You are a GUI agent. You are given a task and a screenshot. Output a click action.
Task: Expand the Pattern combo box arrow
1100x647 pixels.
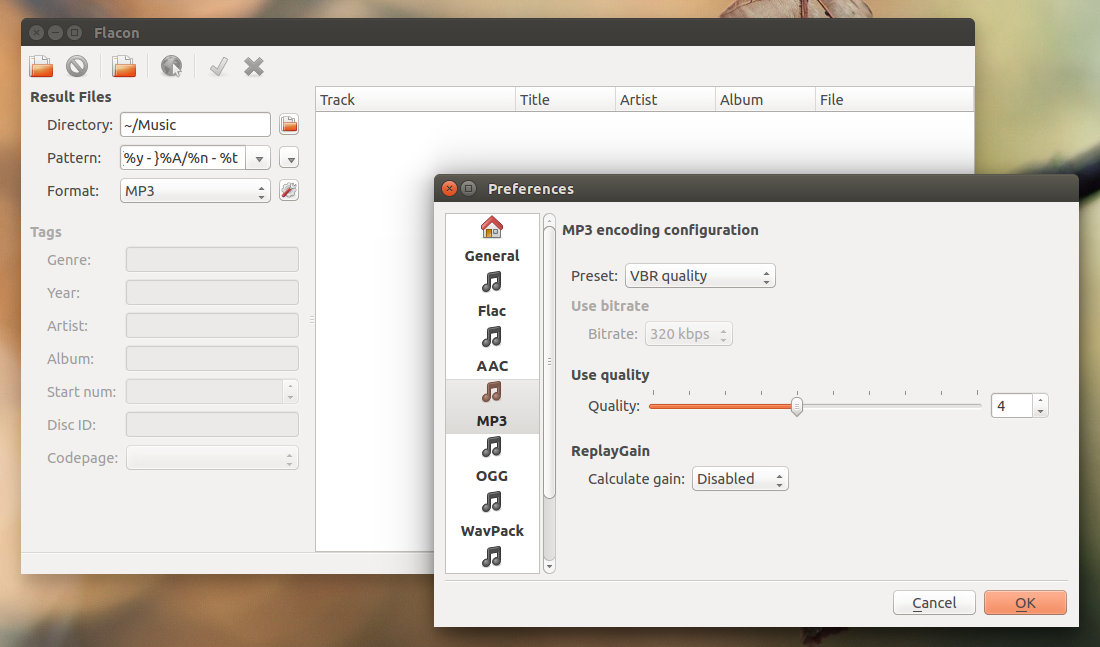[259, 159]
